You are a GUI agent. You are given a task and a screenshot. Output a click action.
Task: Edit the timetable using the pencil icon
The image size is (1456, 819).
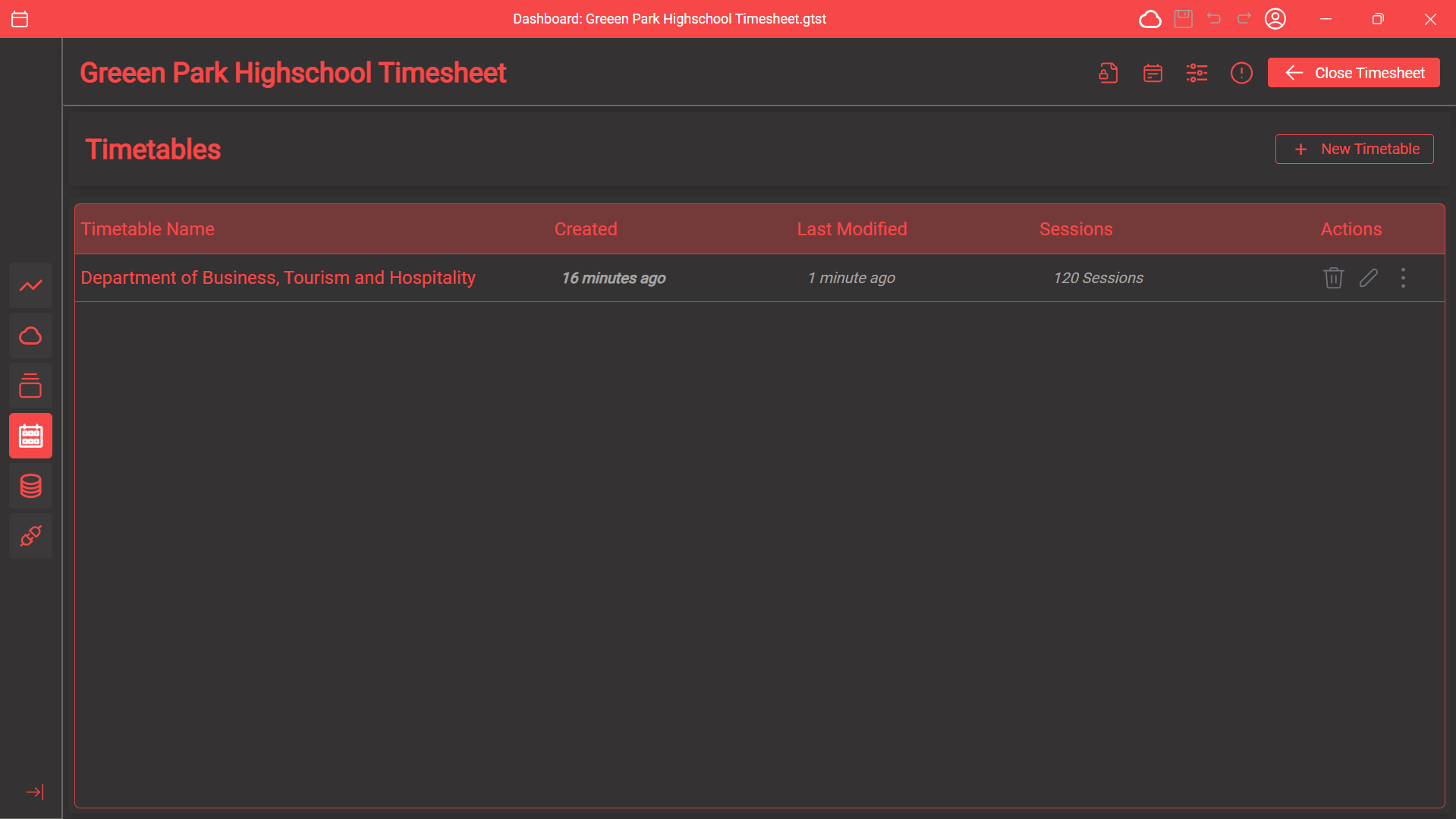[1368, 278]
